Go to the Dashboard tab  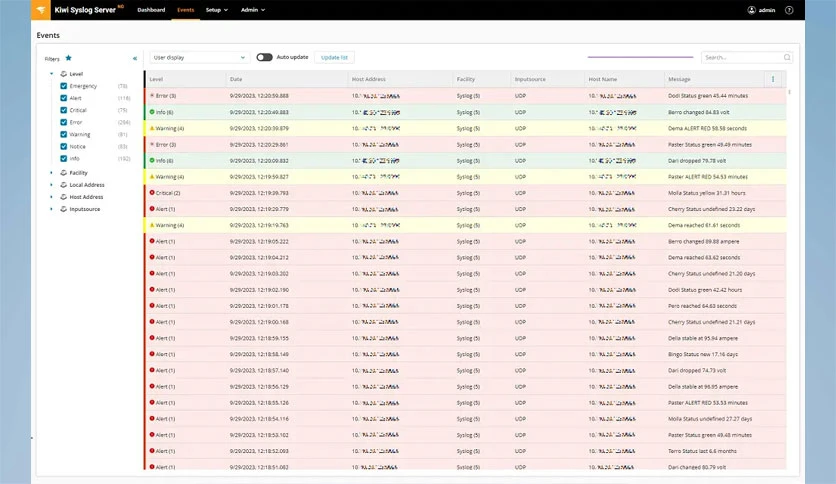151,10
